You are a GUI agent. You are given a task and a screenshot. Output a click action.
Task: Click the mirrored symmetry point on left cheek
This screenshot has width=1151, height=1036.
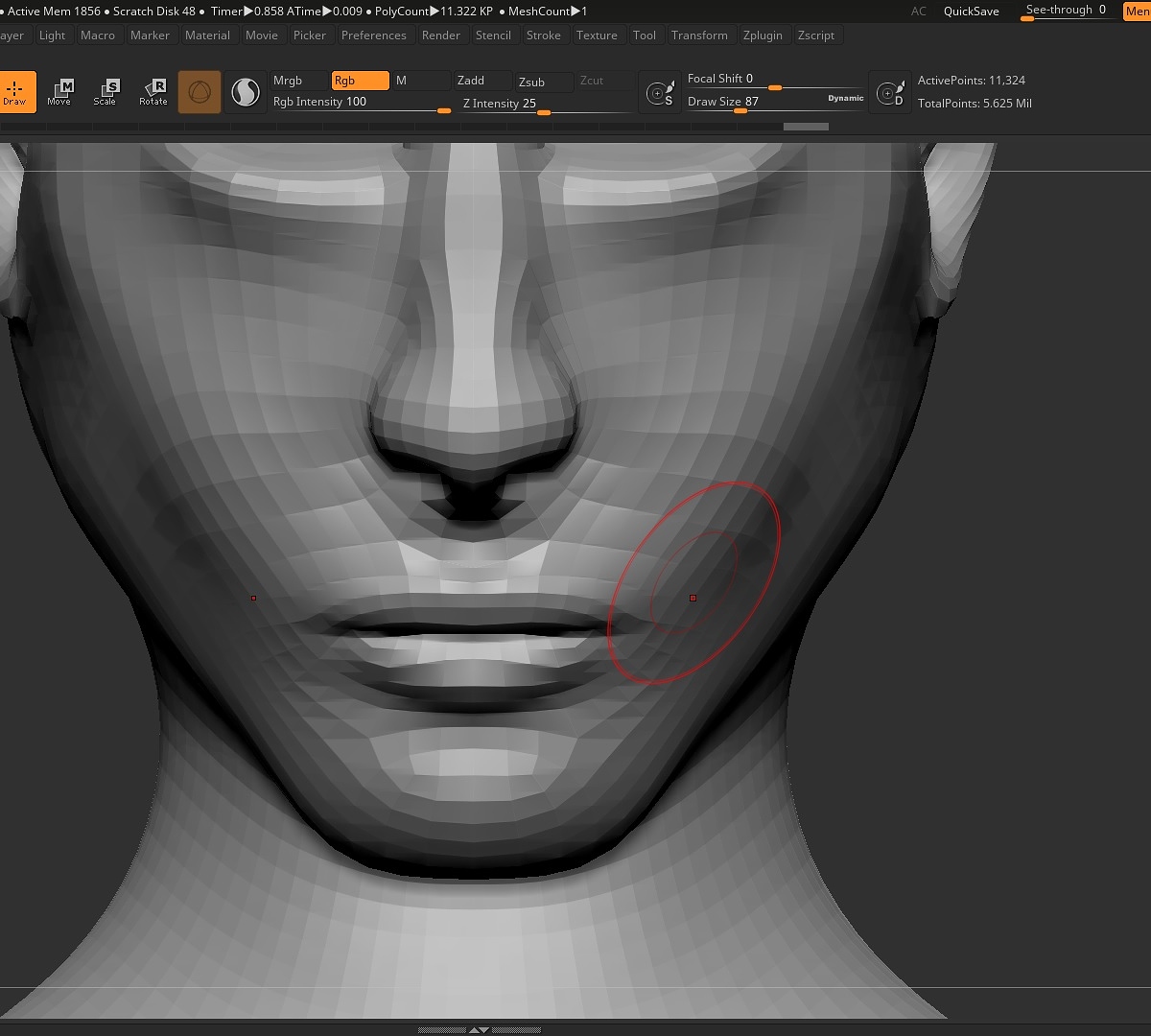[253, 598]
